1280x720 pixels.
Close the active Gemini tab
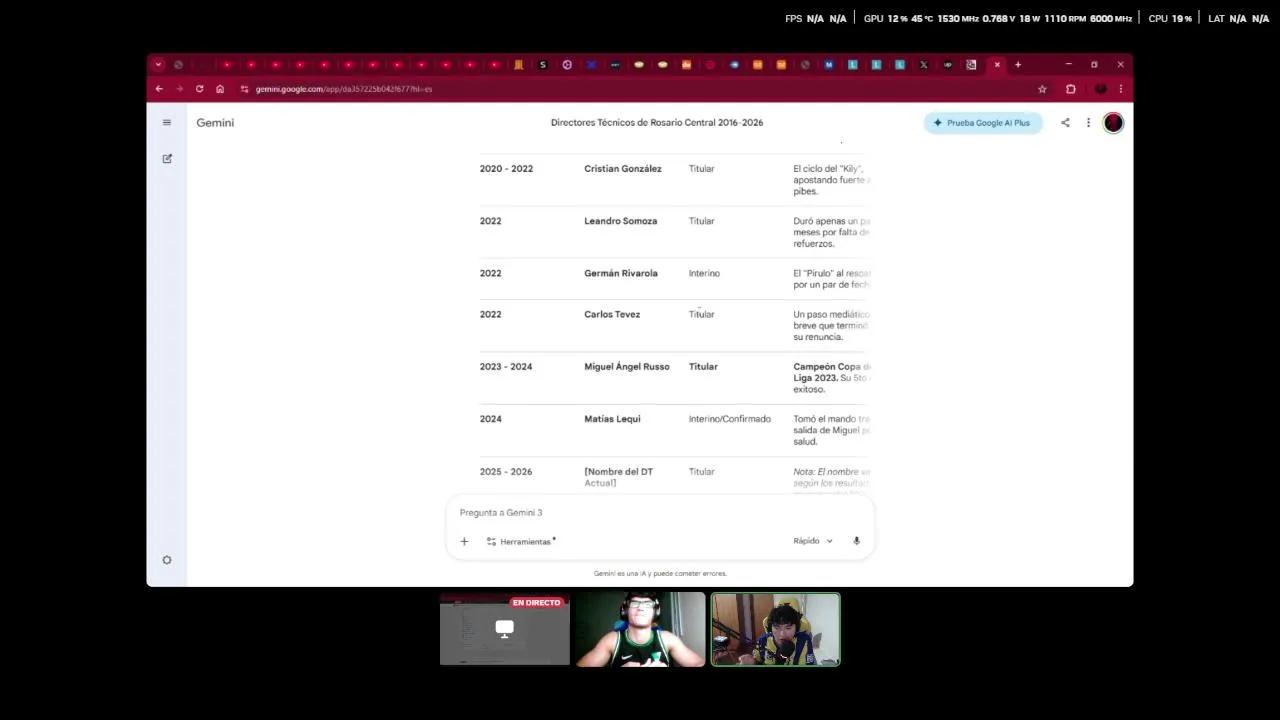[997, 65]
